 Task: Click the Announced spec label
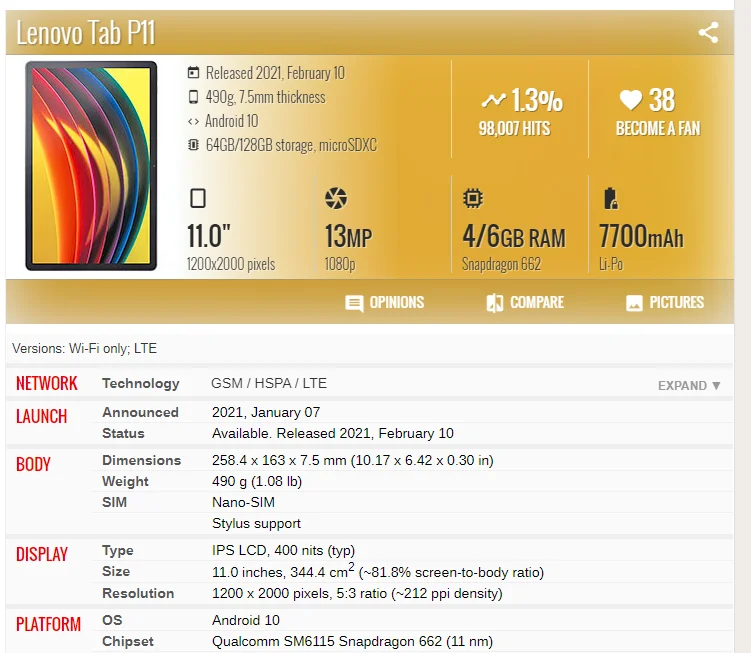pos(140,412)
